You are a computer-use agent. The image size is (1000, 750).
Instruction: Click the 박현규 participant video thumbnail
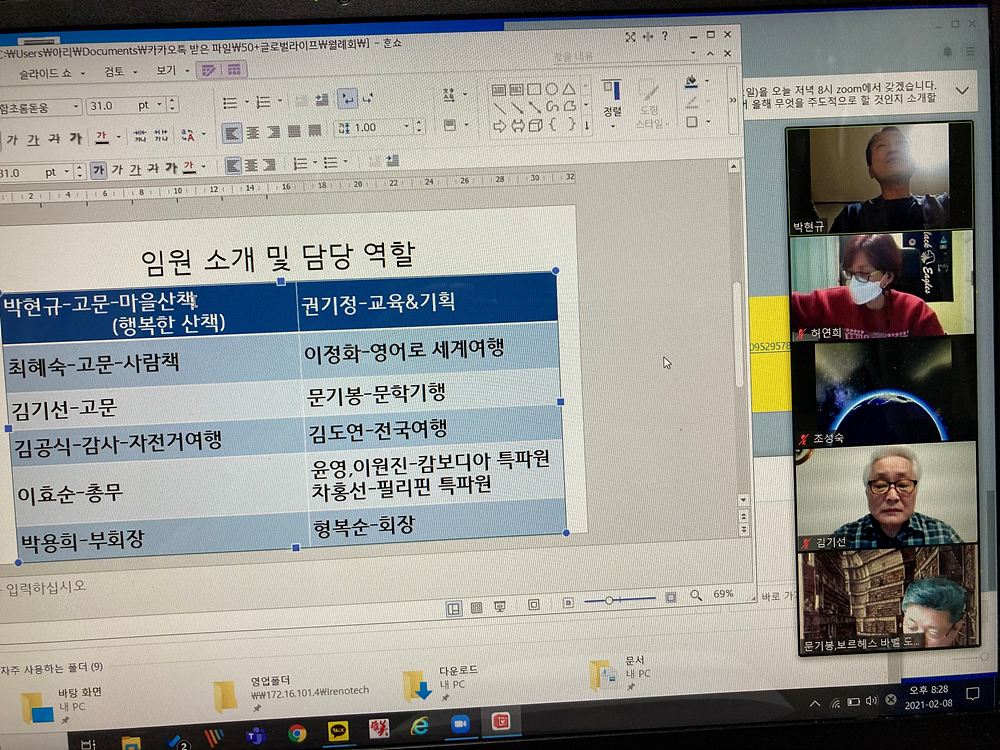click(x=880, y=177)
